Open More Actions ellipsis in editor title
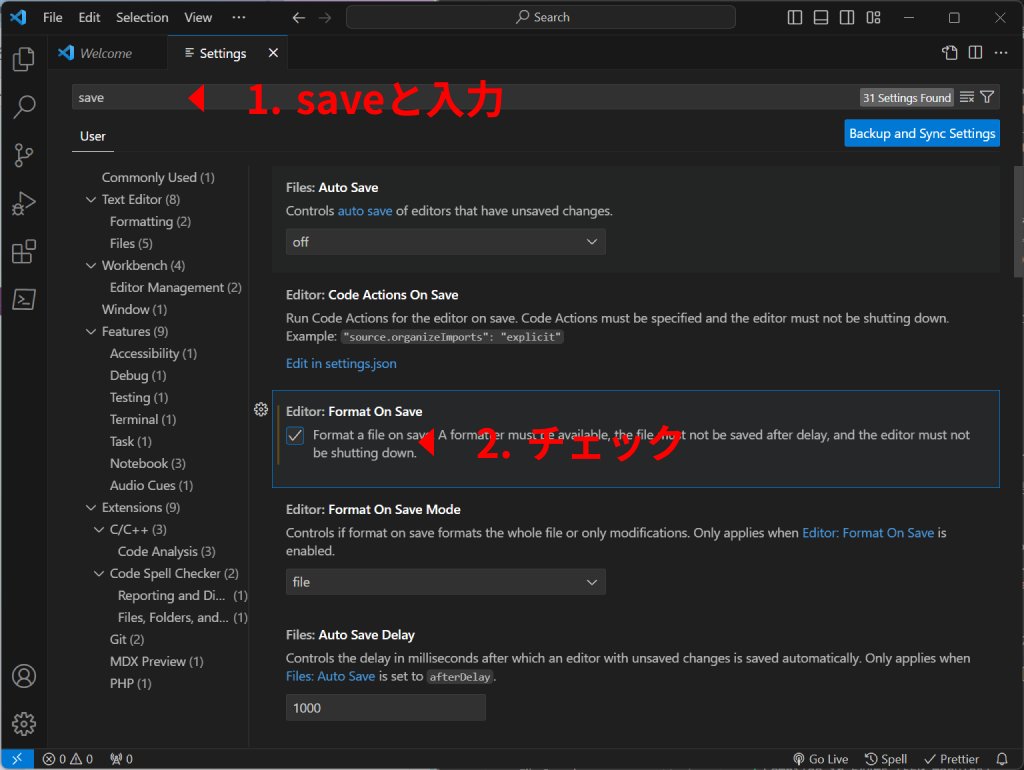The width and height of the screenshot is (1024, 770). [1000, 53]
